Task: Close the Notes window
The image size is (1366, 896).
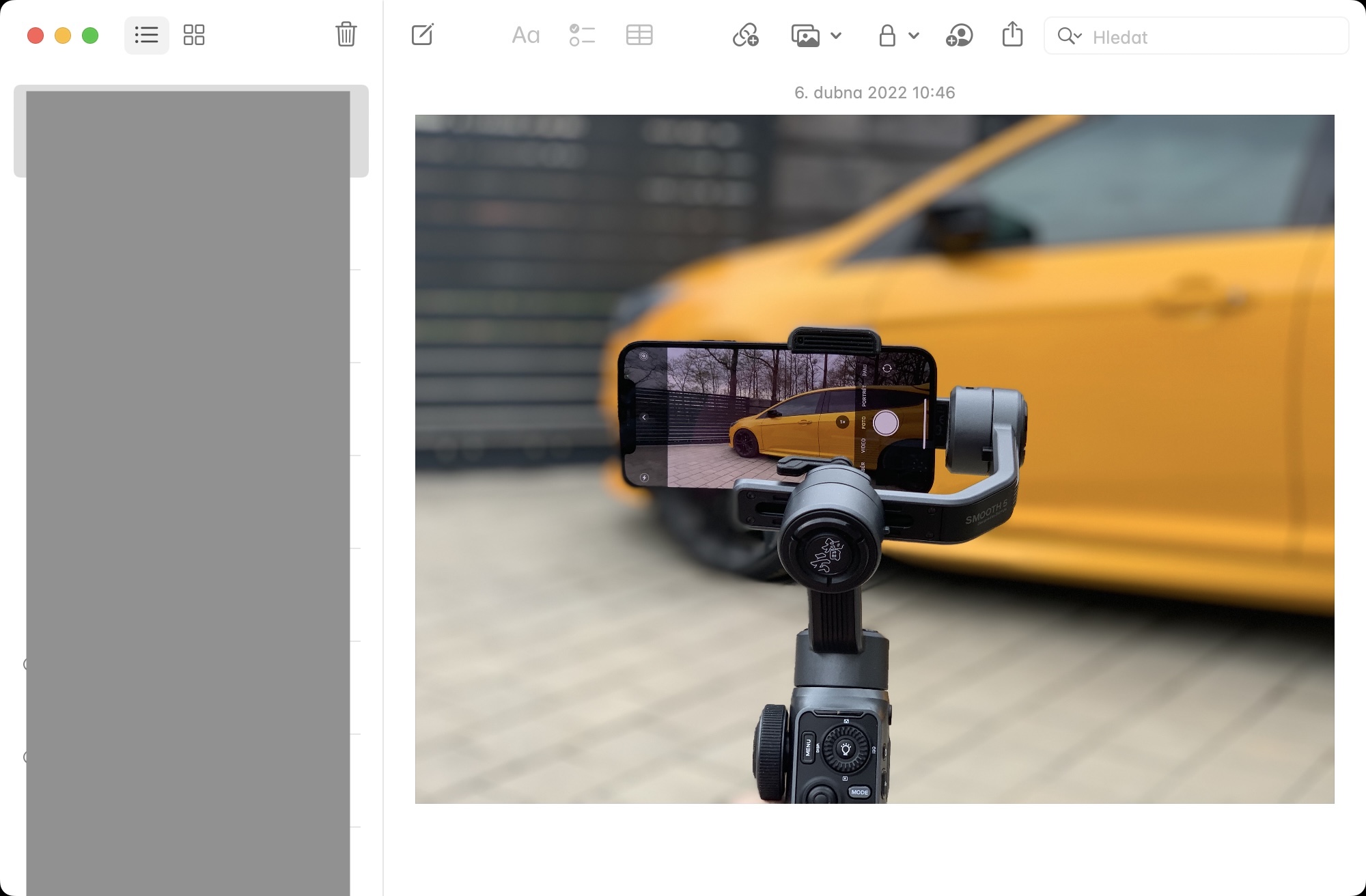Action: point(36,36)
